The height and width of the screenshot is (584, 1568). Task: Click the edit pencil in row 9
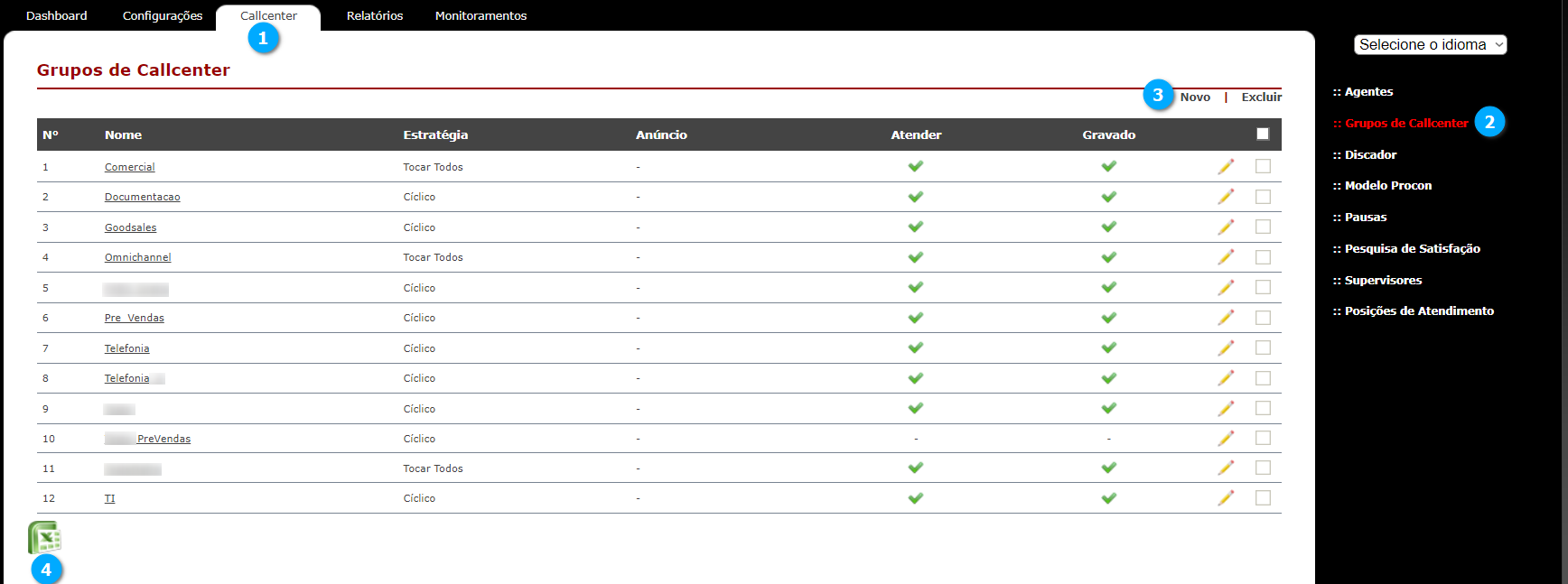(1226, 408)
